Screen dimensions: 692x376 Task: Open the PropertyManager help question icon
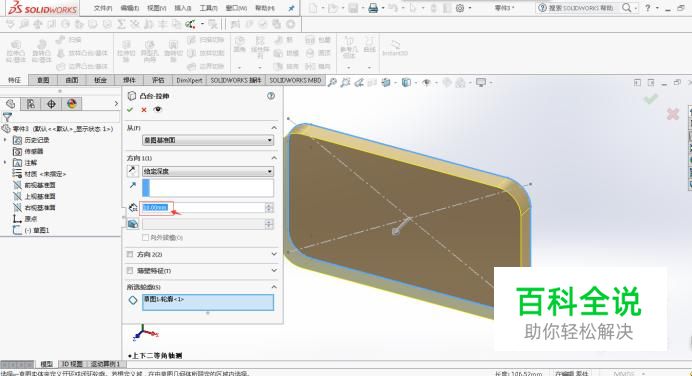tap(271, 96)
